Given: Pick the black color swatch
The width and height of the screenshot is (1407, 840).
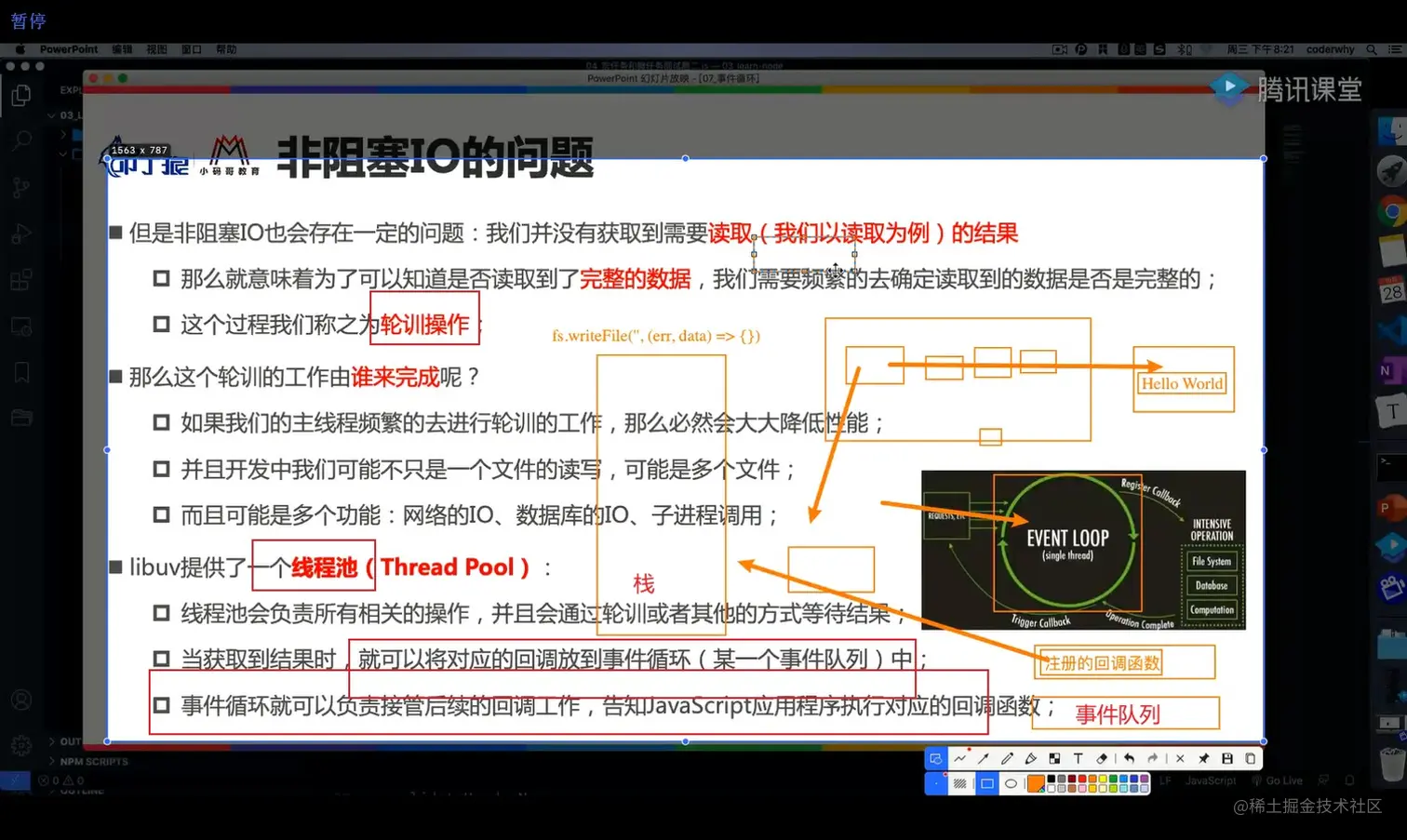Looking at the screenshot, I should coord(1052,779).
